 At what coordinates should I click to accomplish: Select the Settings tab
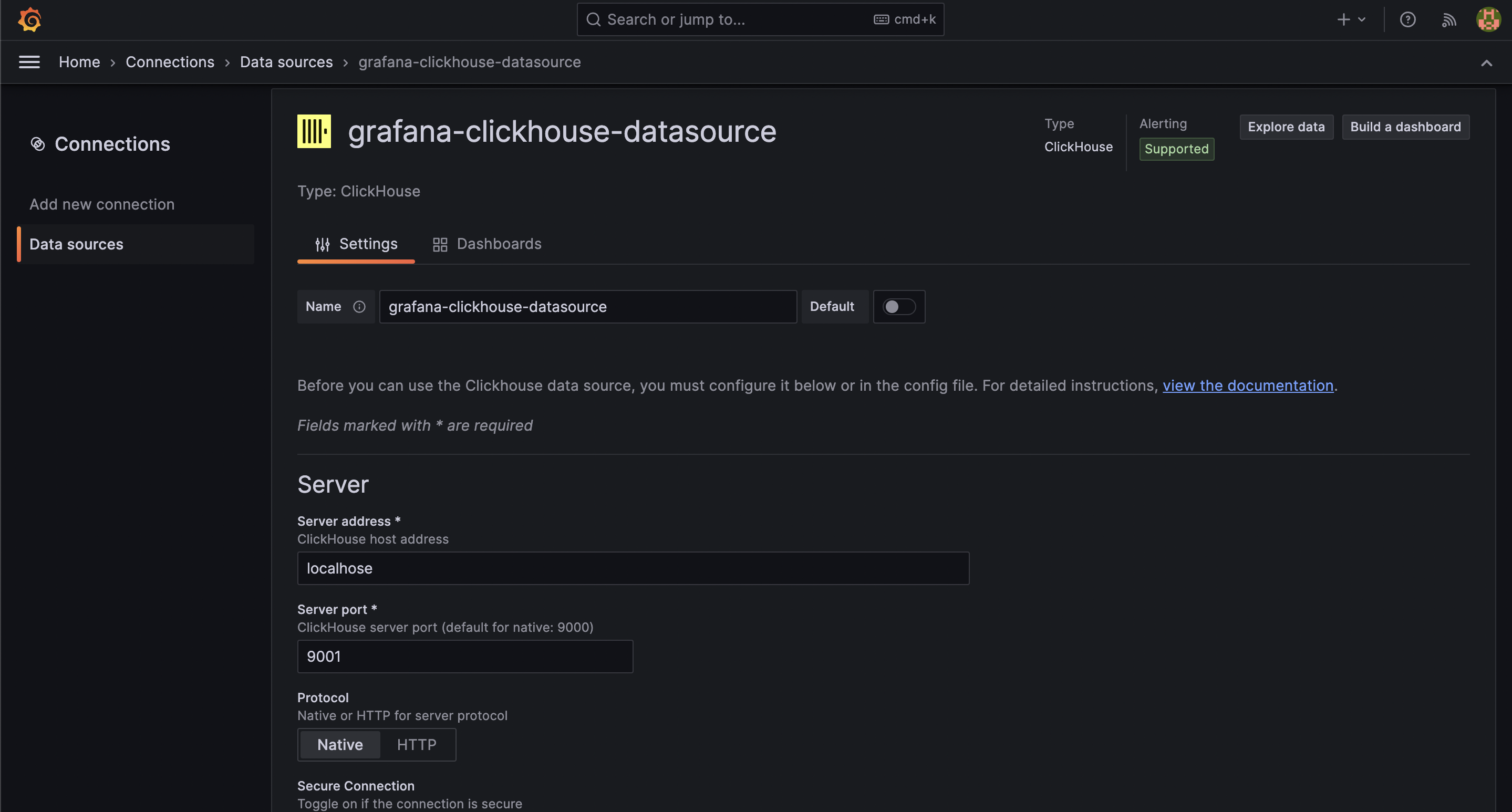point(356,244)
